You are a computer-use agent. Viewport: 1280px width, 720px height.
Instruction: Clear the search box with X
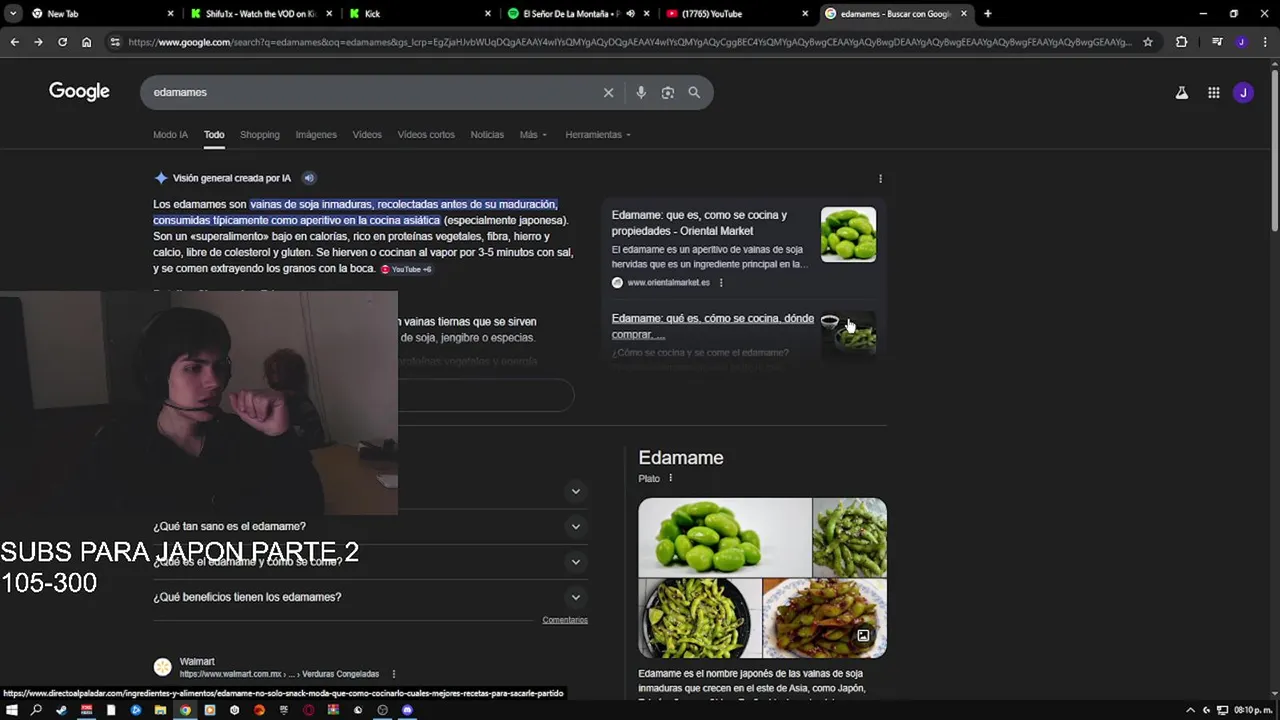(608, 92)
